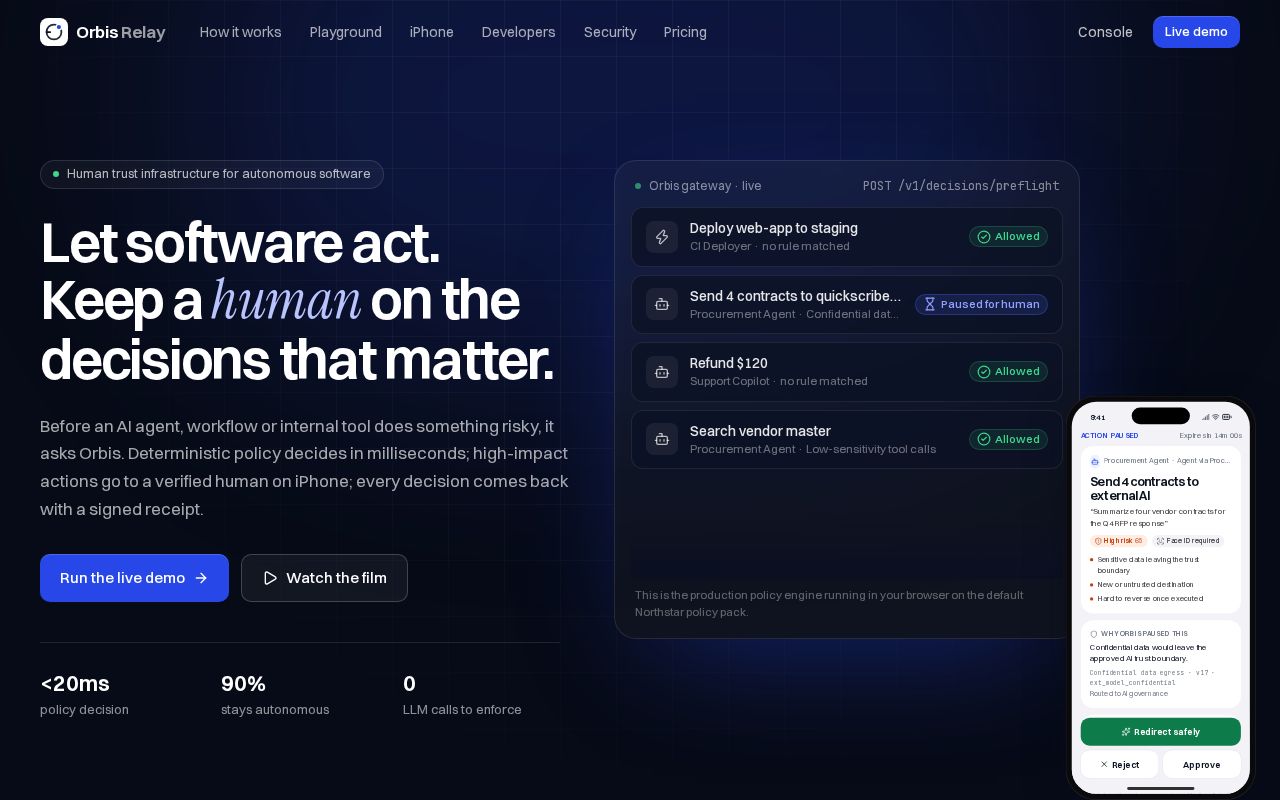1280x800 pixels.
Task: View the Pricing page
Action: [685, 32]
